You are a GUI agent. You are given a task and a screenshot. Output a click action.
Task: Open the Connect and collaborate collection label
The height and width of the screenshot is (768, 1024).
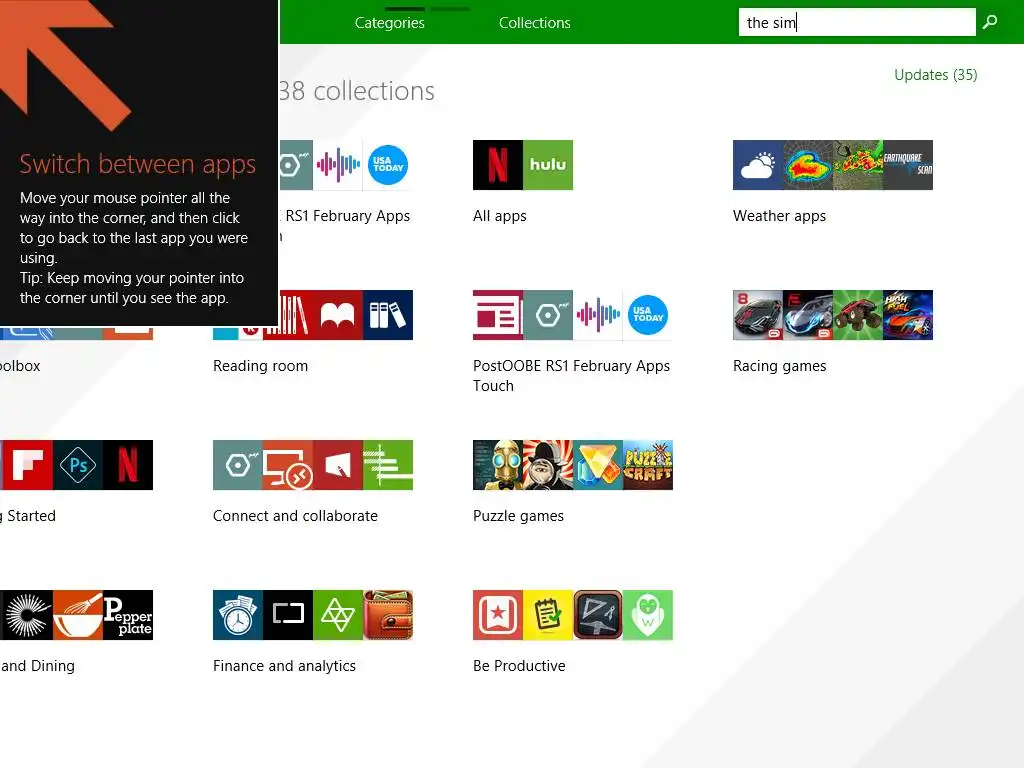pyautogui.click(x=295, y=516)
